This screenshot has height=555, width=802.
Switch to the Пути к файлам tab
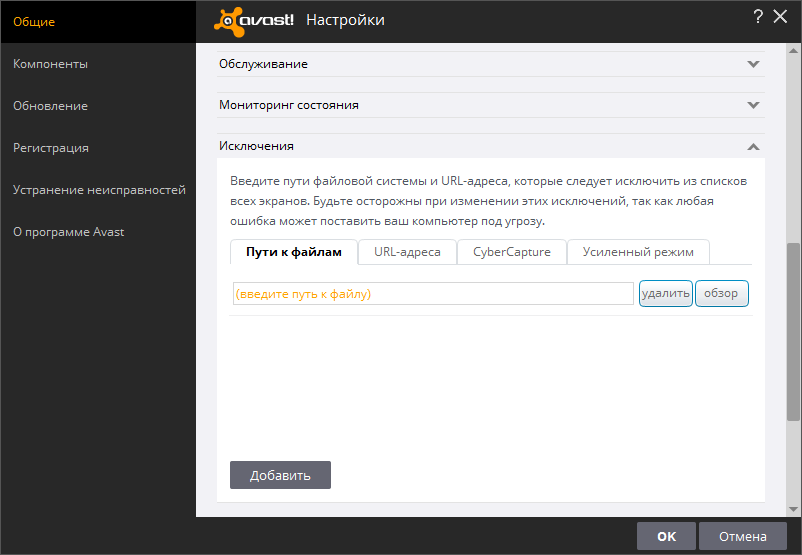[294, 252]
